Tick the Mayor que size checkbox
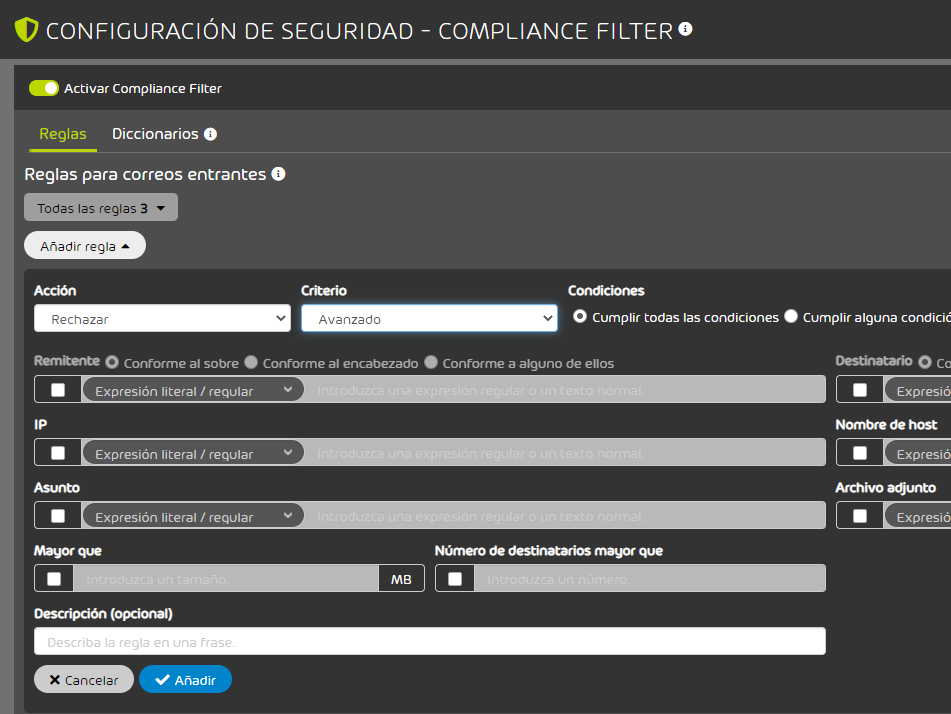This screenshot has width=951, height=714. pyautogui.click(x=54, y=579)
